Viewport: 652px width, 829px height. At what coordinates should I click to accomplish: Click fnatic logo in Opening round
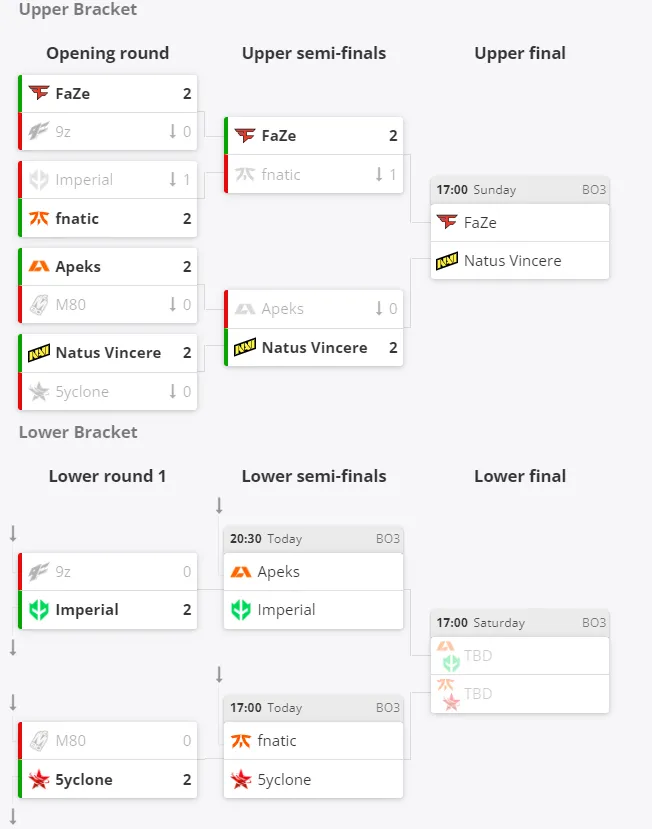coord(39,218)
